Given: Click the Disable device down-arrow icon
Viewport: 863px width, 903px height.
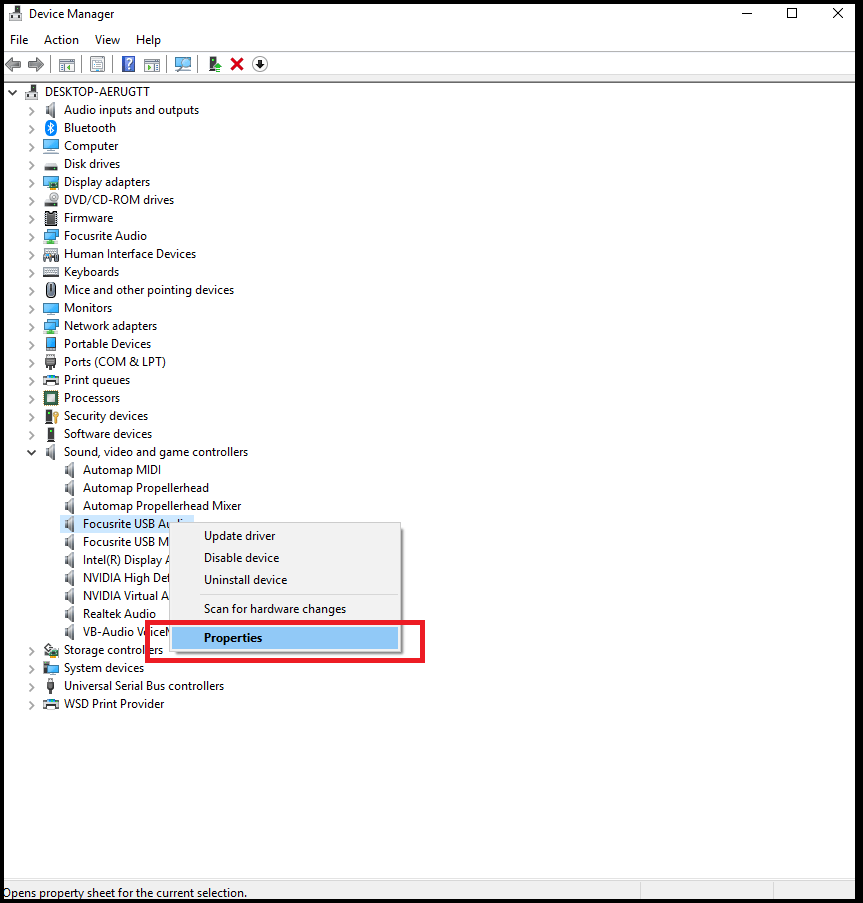Looking at the screenshot, I should click(x=260, y=64).
